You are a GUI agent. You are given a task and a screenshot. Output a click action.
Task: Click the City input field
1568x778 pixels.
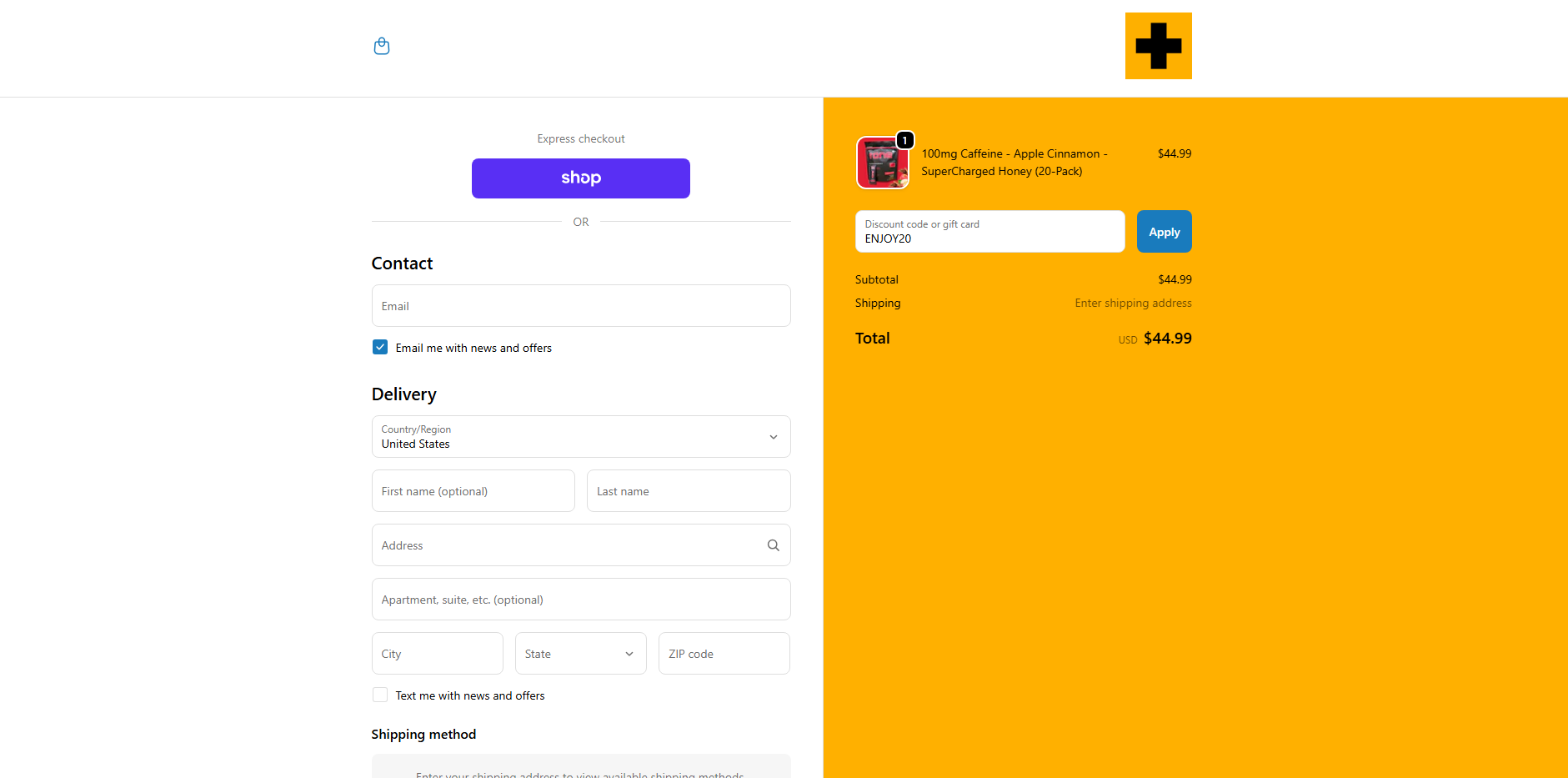(x=438, y=654)
